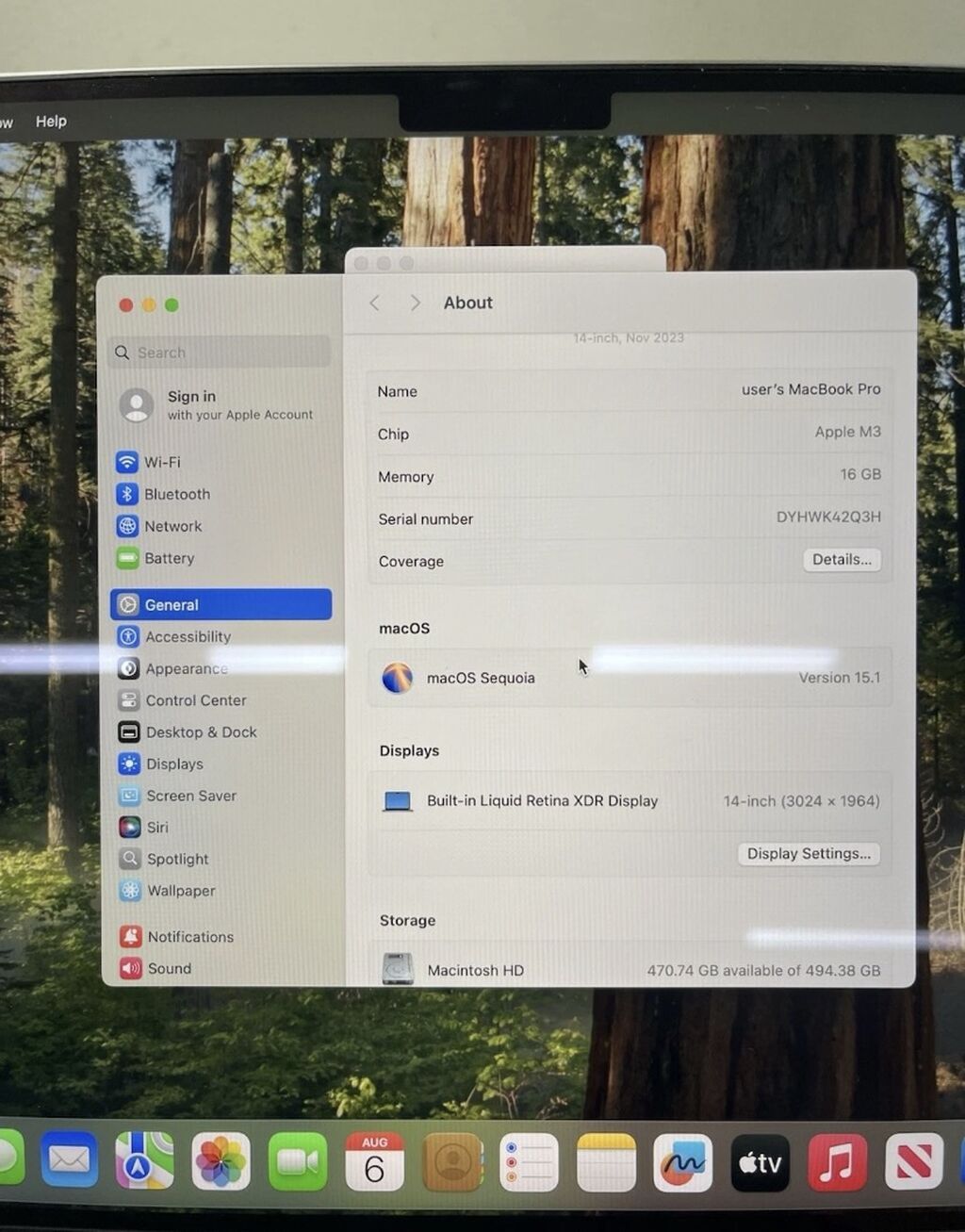Open Music in the Dock

(x=837, y=1162)
